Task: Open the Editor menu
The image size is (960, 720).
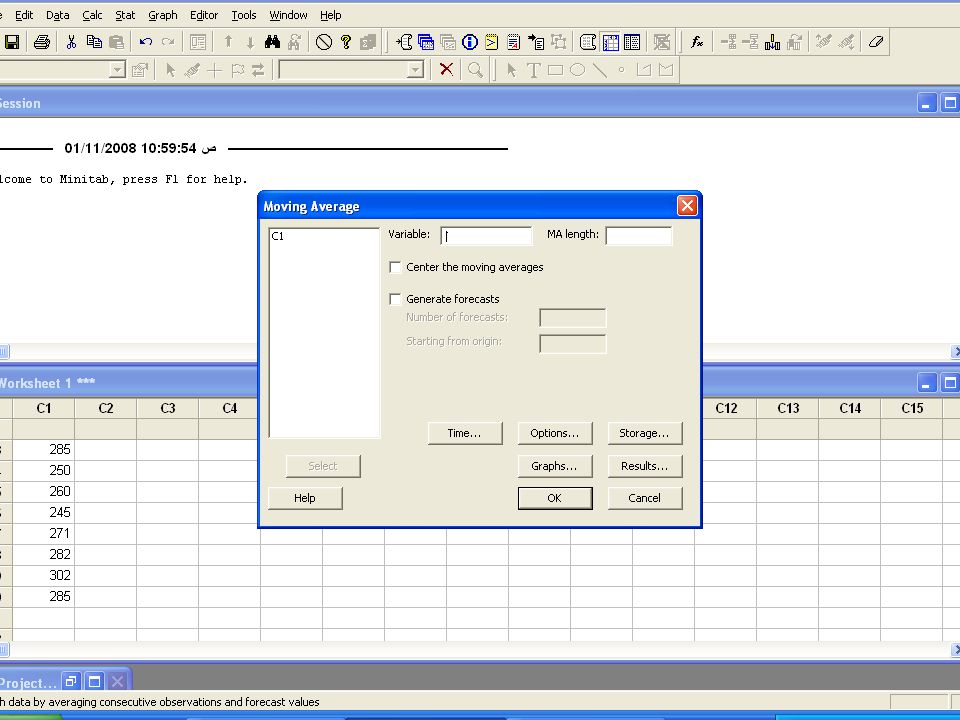Action: tap(204, 15)
